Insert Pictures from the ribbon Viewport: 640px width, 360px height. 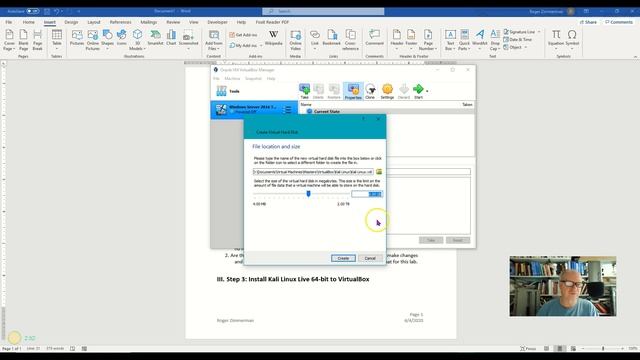[77, 38]
